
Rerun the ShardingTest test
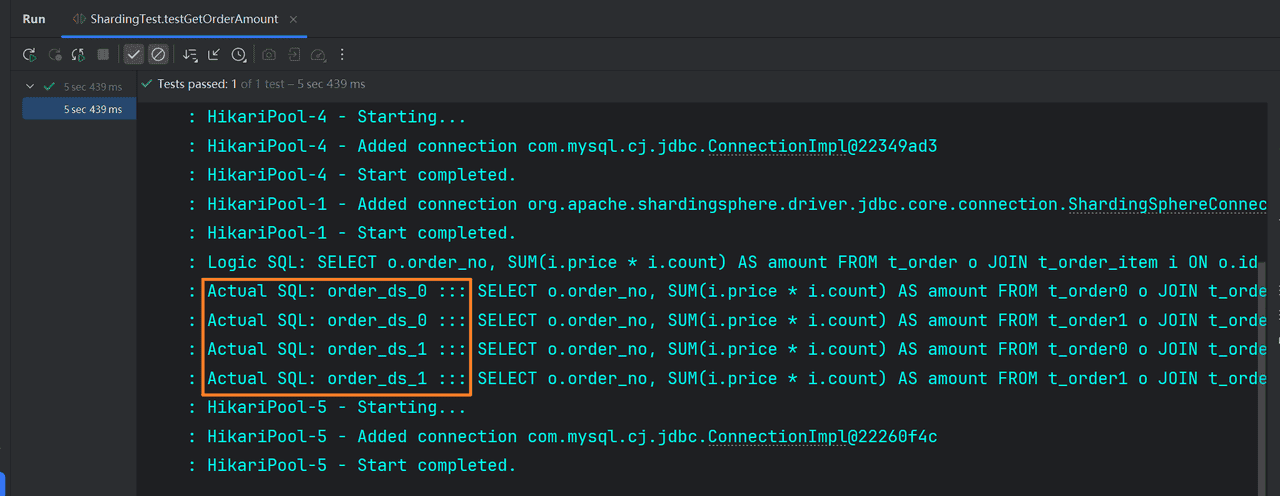(x=30, y=55)
